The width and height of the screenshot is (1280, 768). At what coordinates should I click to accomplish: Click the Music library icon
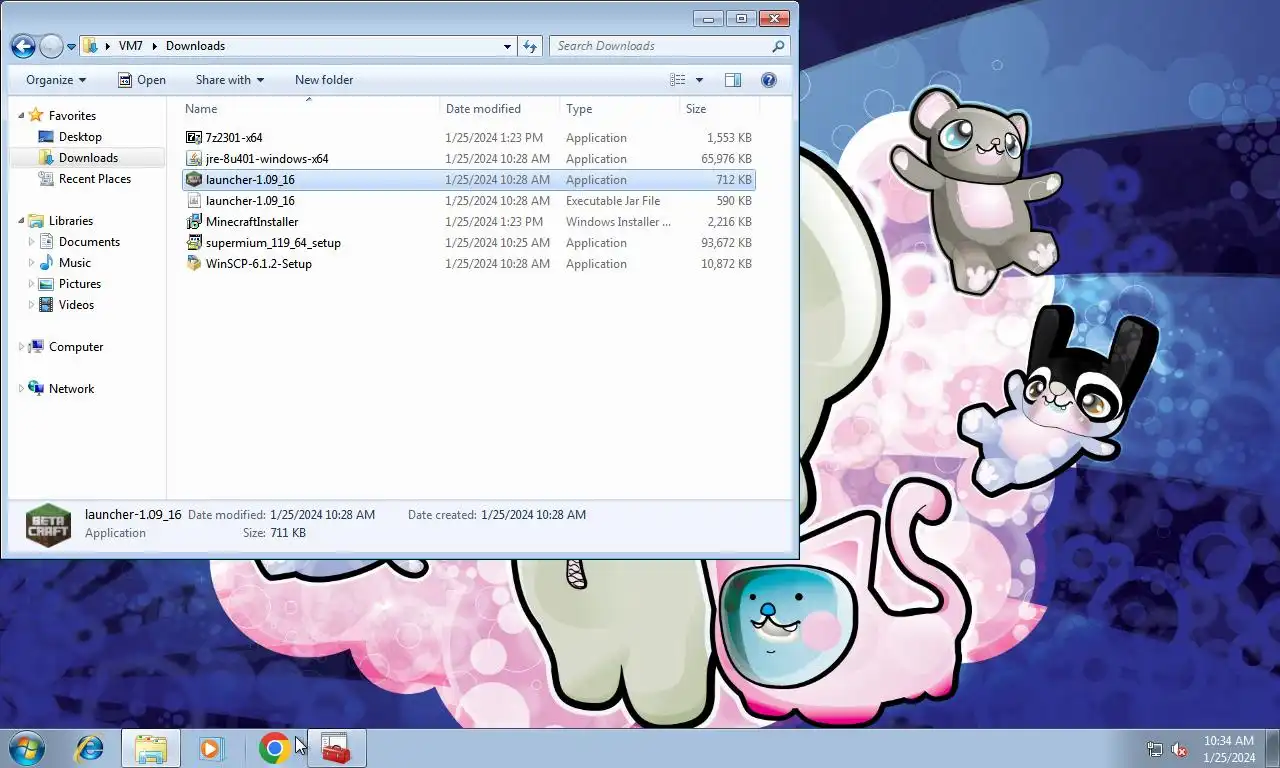(46, 263)
